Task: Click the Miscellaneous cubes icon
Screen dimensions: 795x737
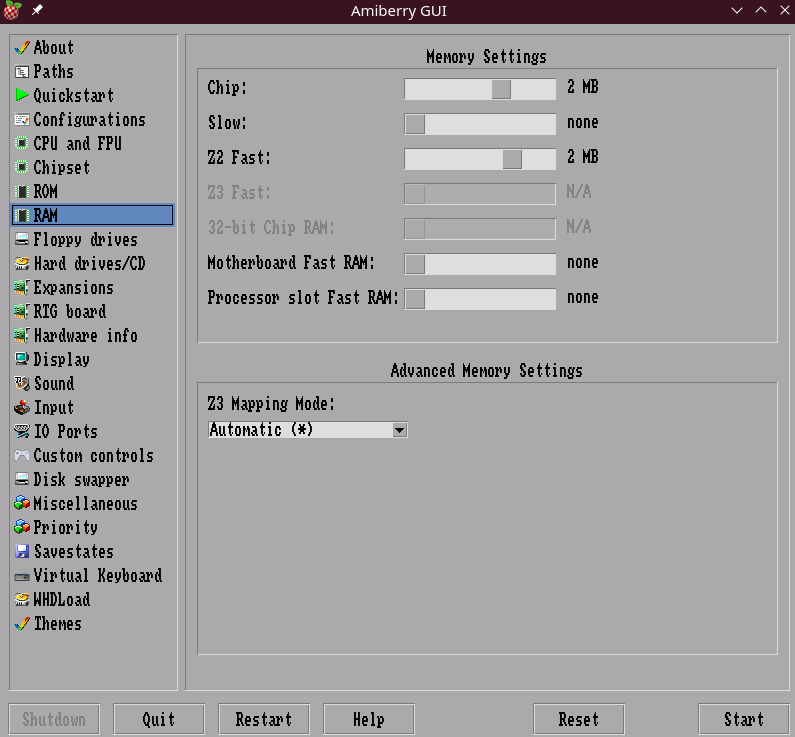Action: (x=22, y=503)
